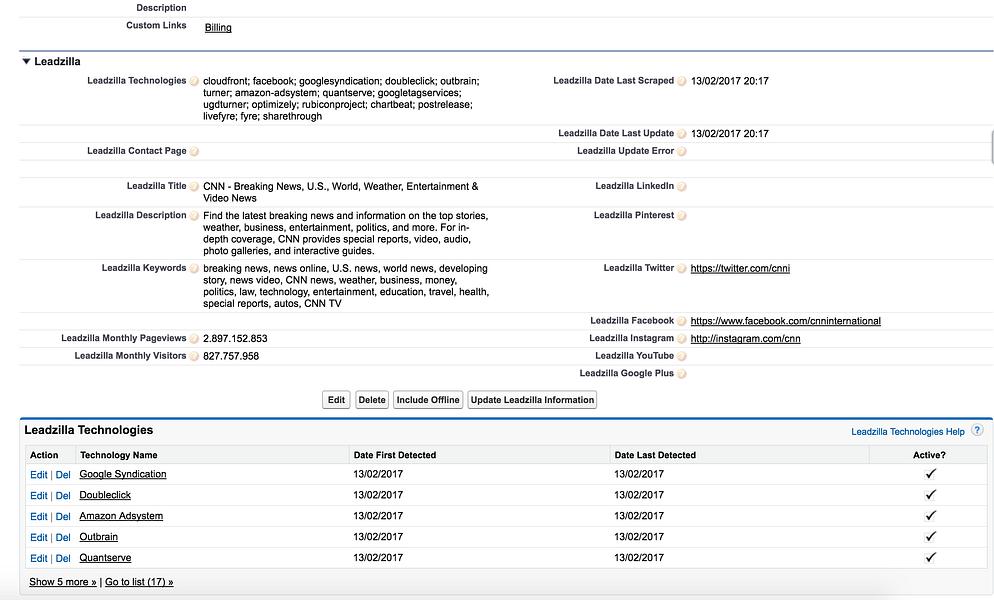Click the Technology Name column header
This screenshot has height=600, width=994.
pyautogui.click(x=119, y=455)
